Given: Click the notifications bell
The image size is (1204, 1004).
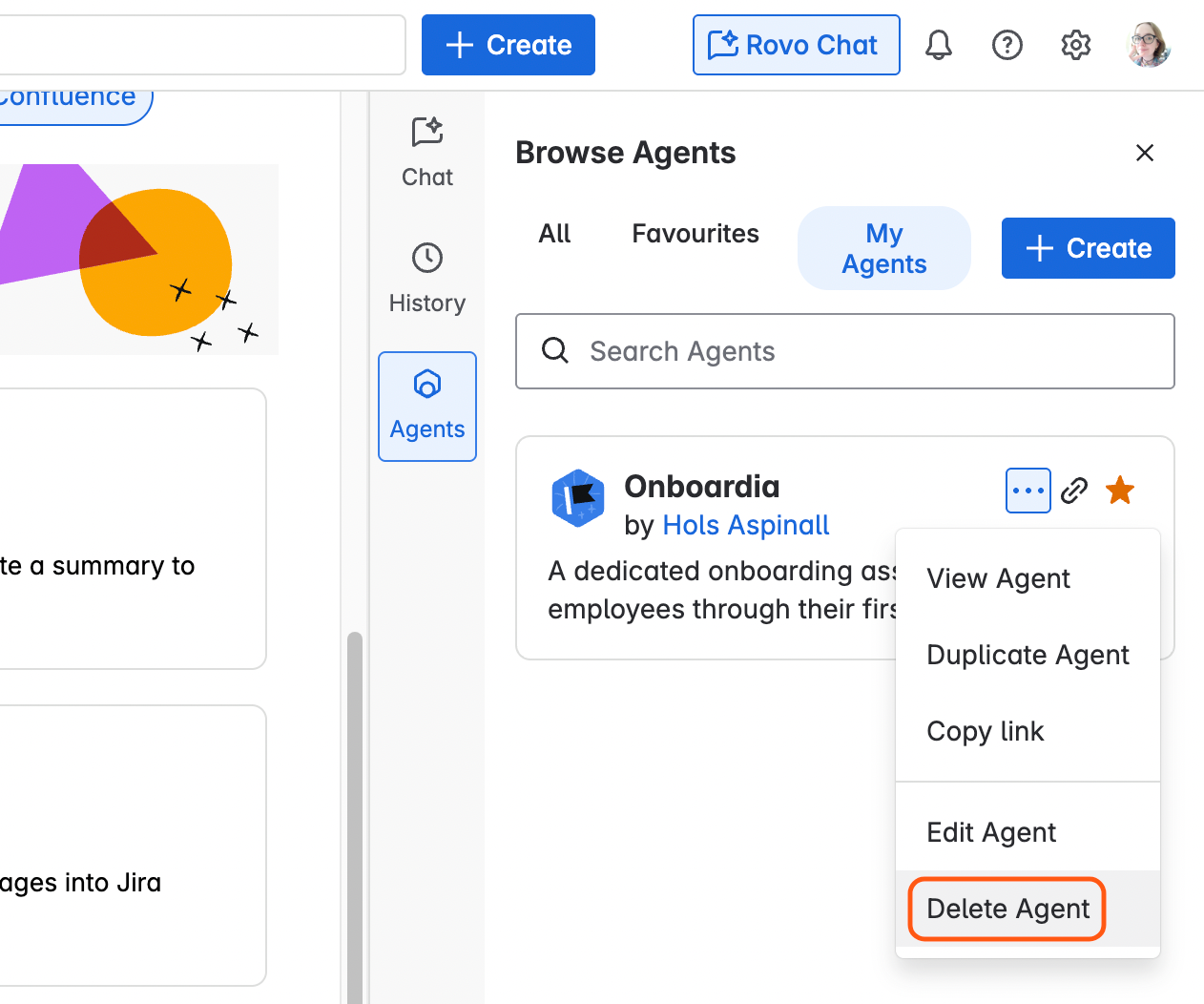Looking at the screenshot, I should coord(938,45).
